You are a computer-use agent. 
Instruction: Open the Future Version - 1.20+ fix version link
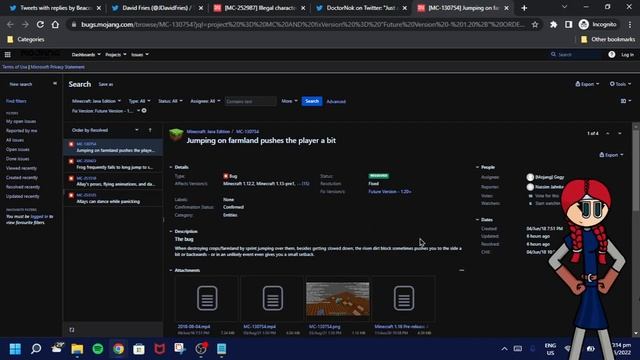pyautogui.click(x=389, y=191)
